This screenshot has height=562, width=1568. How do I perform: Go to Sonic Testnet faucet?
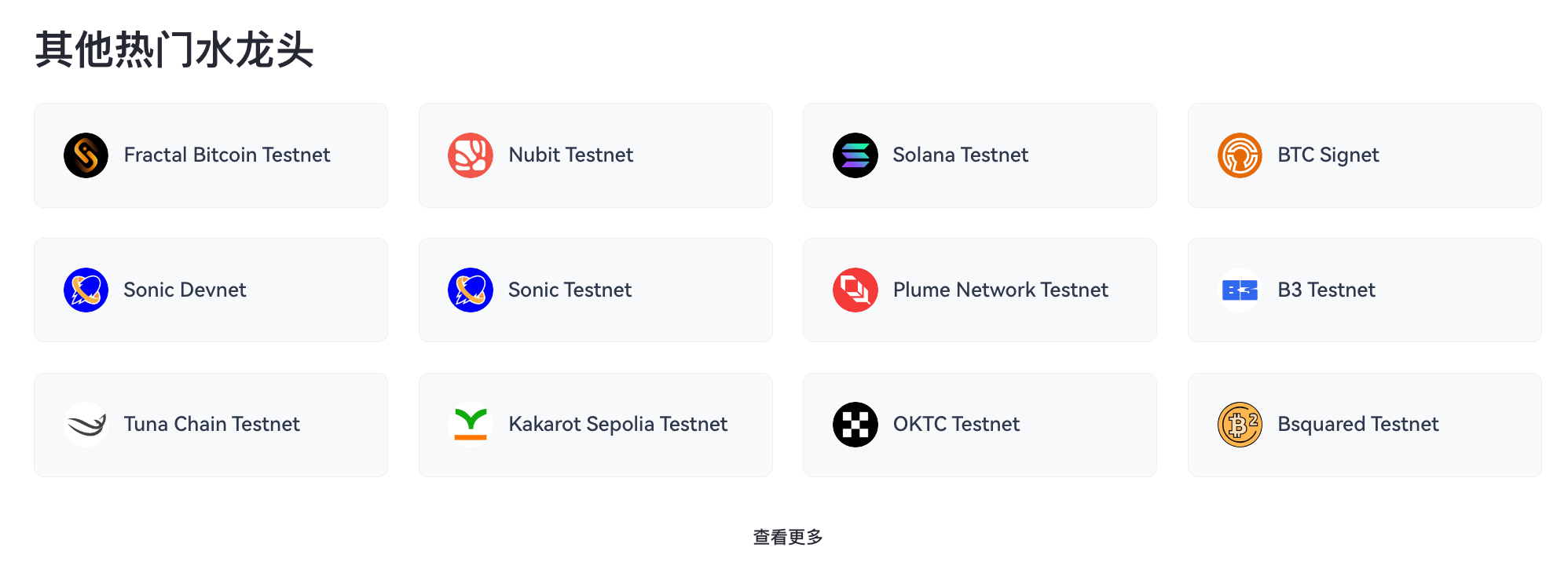tap(570, 290)
